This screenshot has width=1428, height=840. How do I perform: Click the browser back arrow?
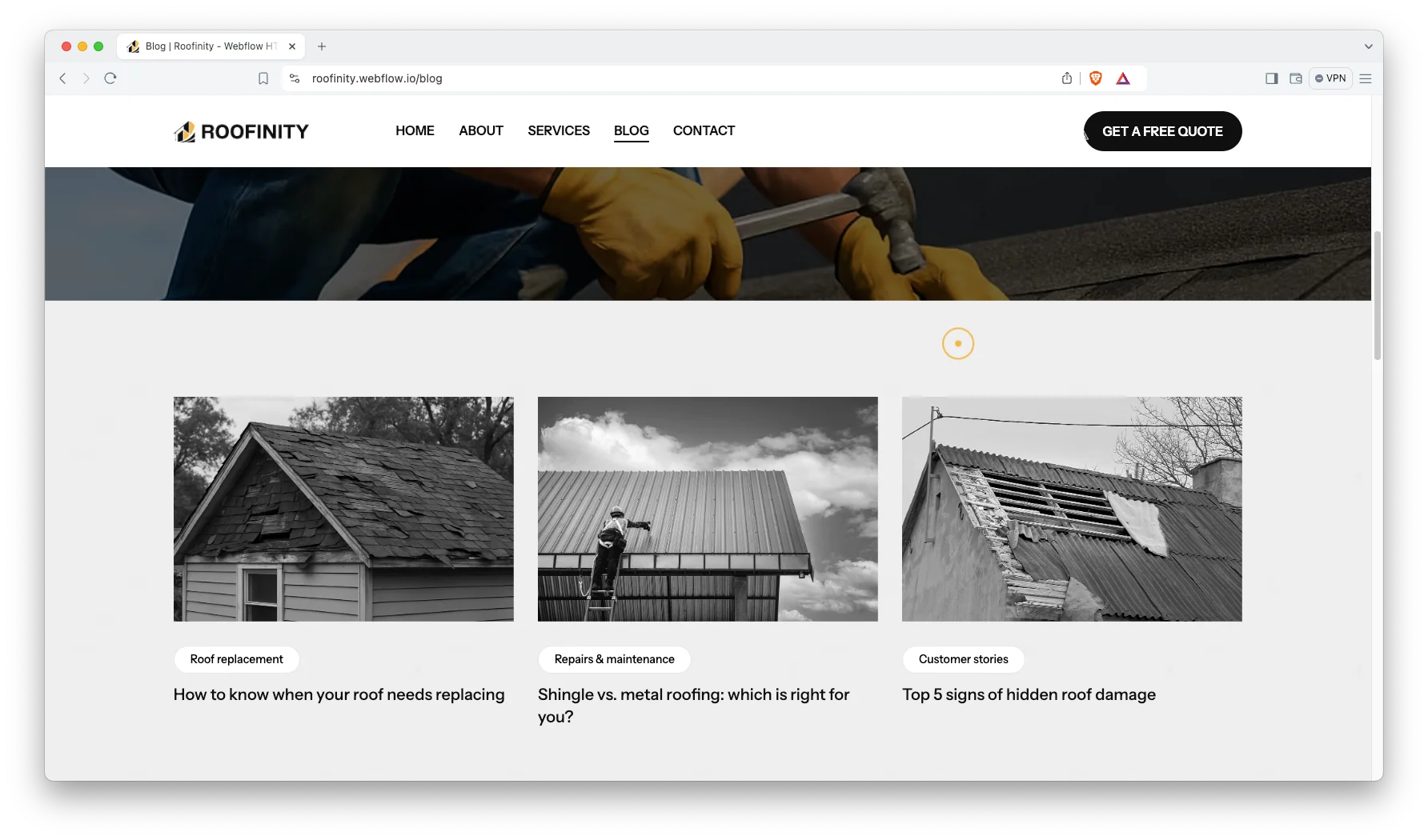click(x=62, y=78)
